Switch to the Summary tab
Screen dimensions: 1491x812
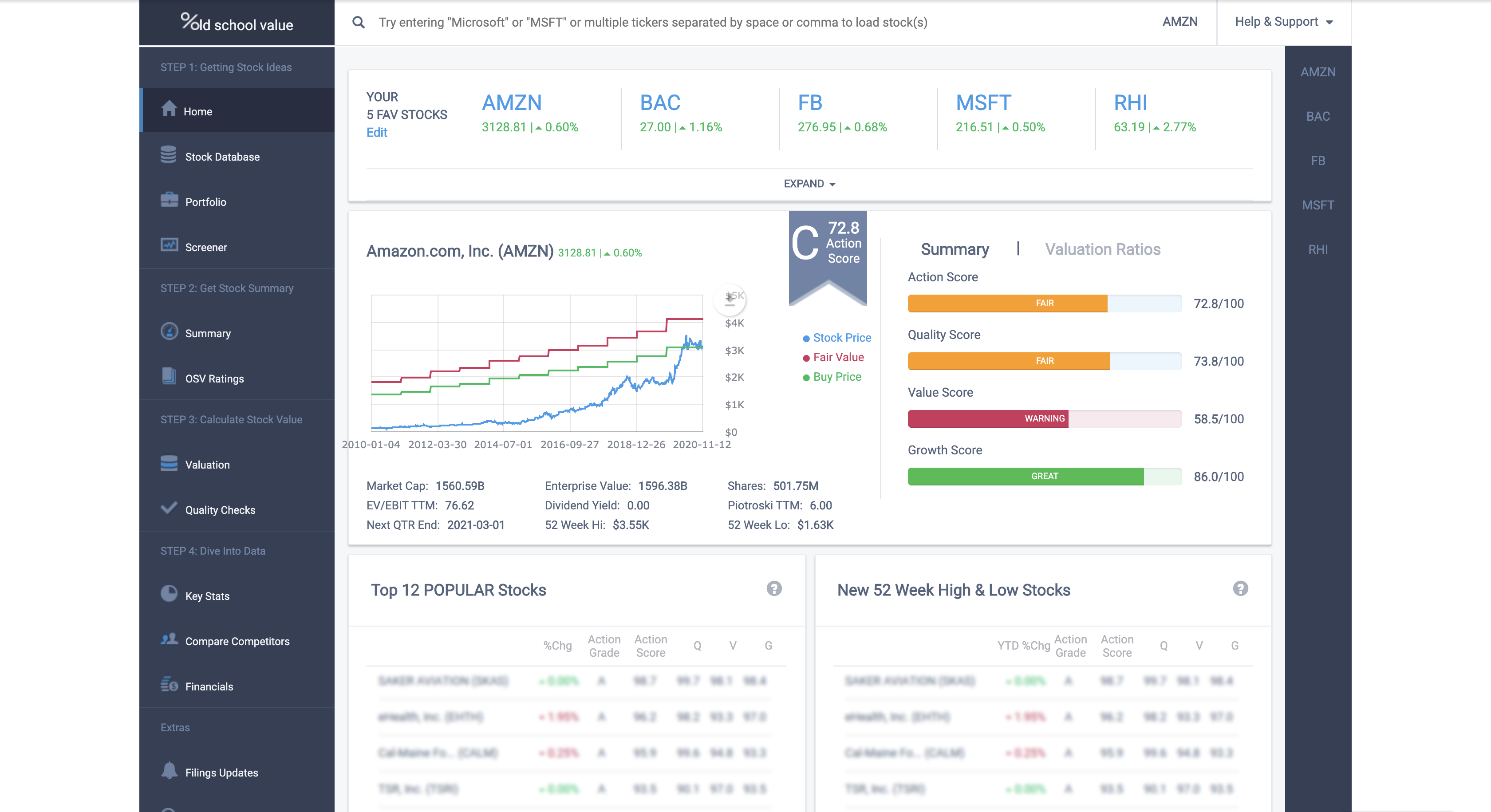(955, 249)
